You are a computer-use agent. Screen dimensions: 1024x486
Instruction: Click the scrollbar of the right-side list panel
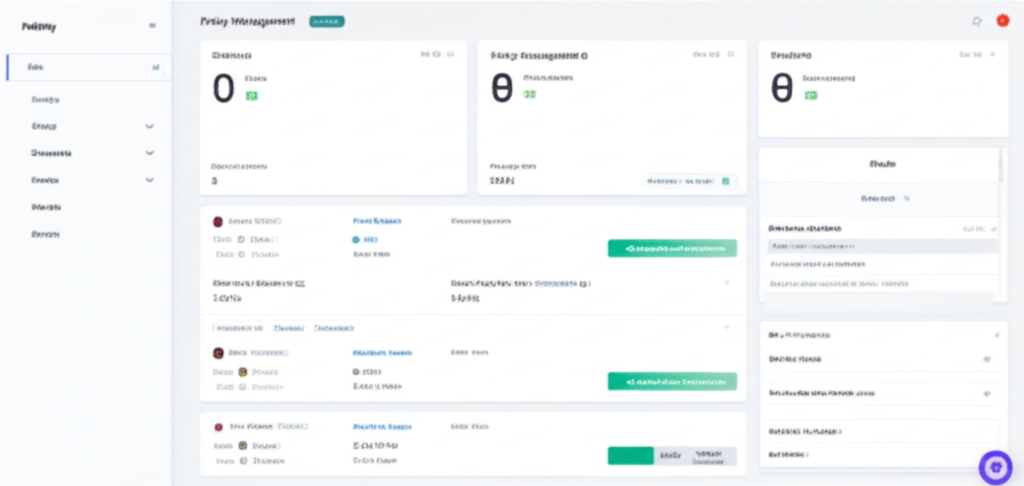click(999, 165)
